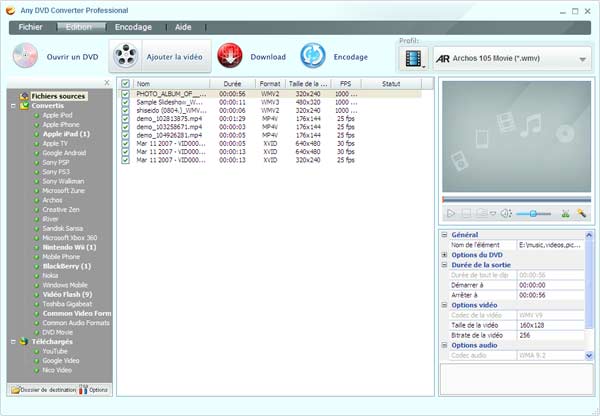Collapse the Téléchargés tree node

tap(13, 341)
